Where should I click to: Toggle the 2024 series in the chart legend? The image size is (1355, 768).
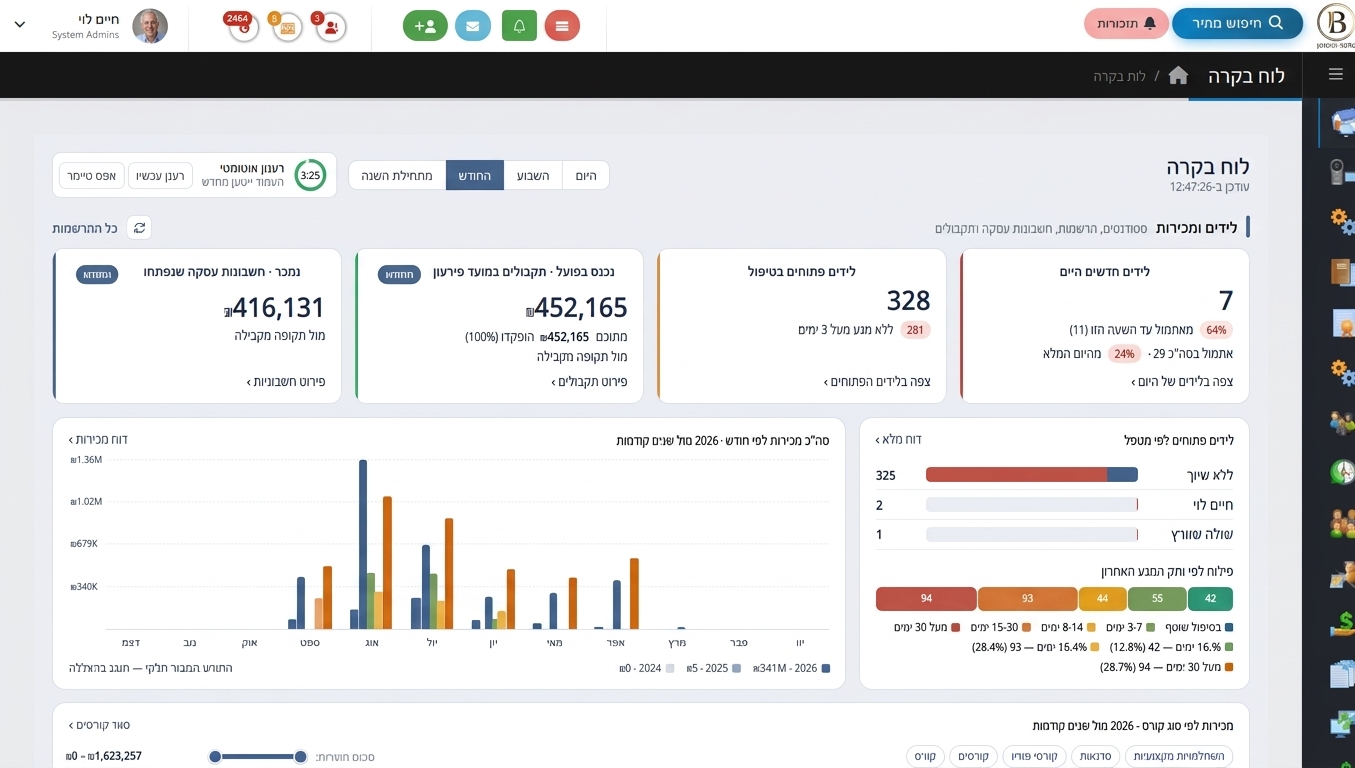point(647,668)
